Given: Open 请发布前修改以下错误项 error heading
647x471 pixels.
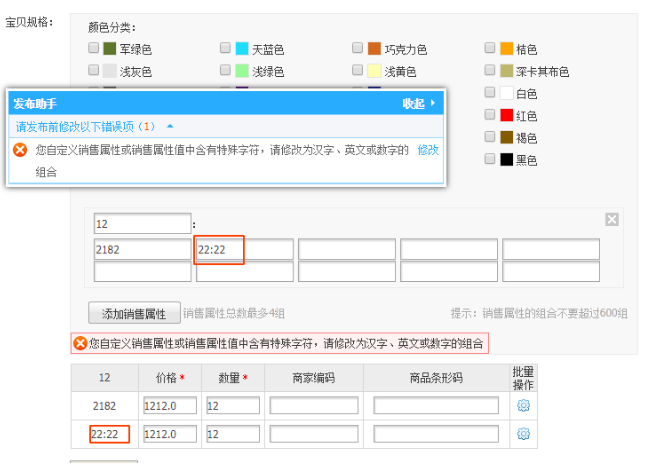Looking at the screenshot, I should click(x=85, y=126).
